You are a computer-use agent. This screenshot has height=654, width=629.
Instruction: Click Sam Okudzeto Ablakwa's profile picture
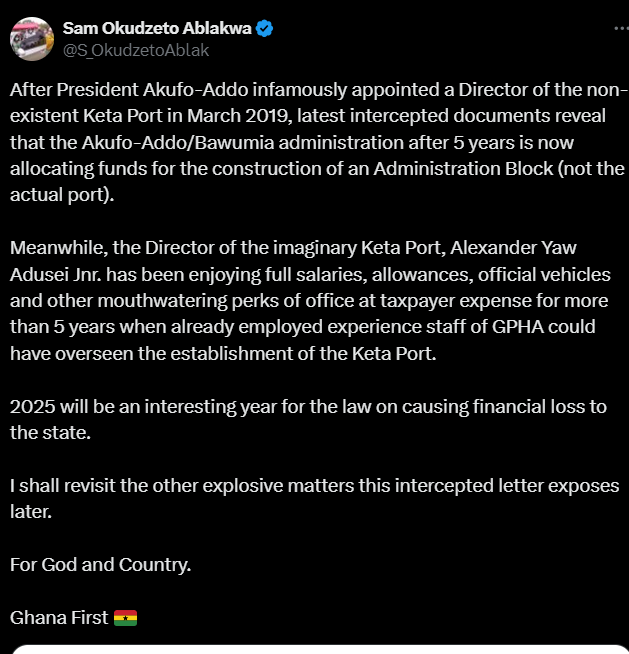[31, 37]
